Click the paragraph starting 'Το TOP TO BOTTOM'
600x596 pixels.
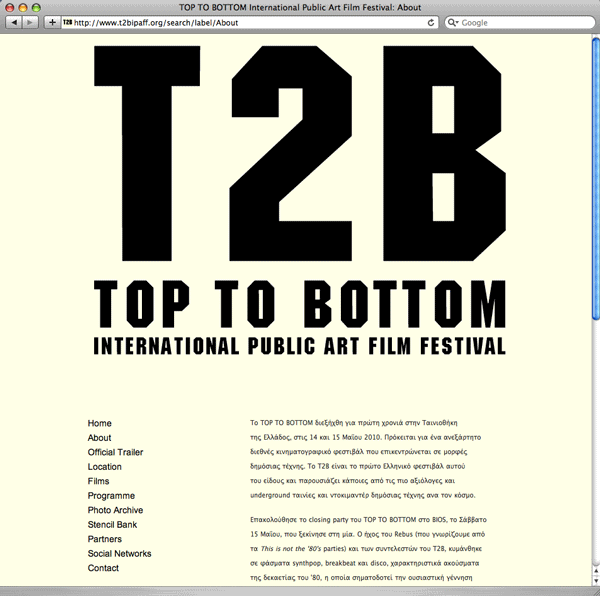coord(365,459)
